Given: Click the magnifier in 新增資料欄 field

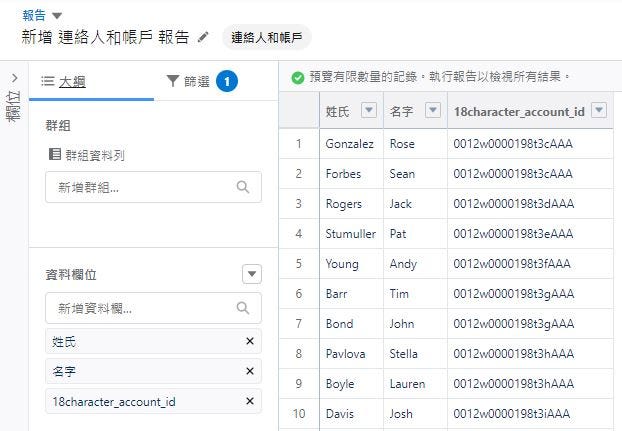Looking at the screenshot, I should click(243, 308).
